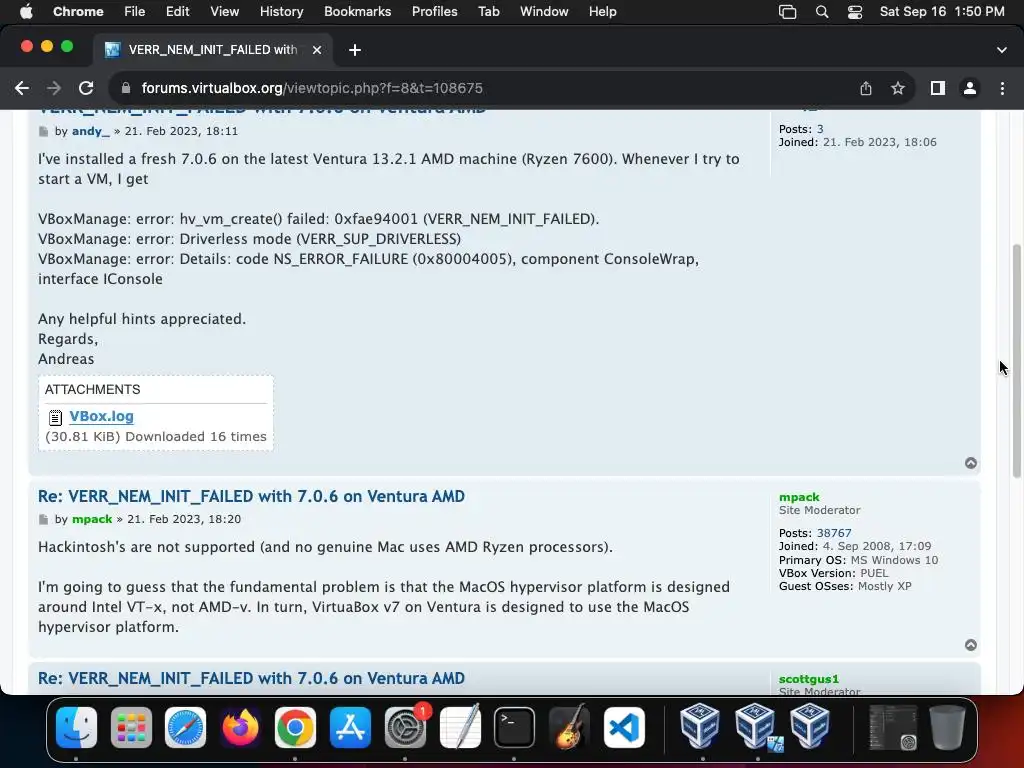This screenshot has width=1024, height=768.
Task: Click the address bar URL
Action: tap(312, 88)
